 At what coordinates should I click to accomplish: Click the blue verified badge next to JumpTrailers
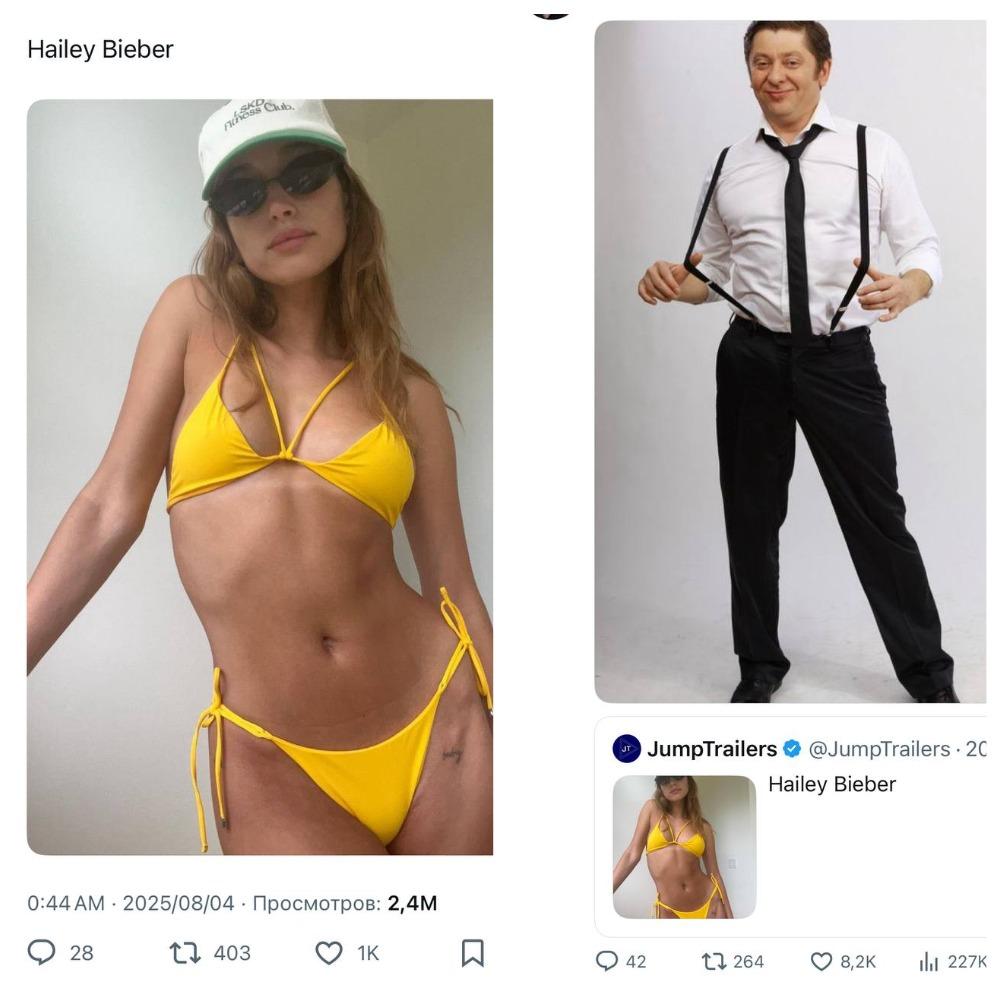click(791, 748)
